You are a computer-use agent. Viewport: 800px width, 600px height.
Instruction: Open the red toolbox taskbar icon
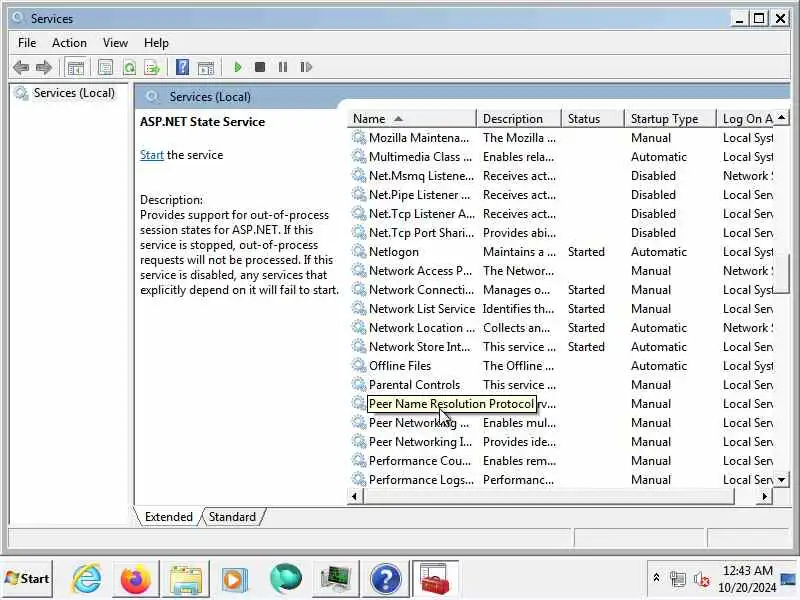[x=435, y=579]
